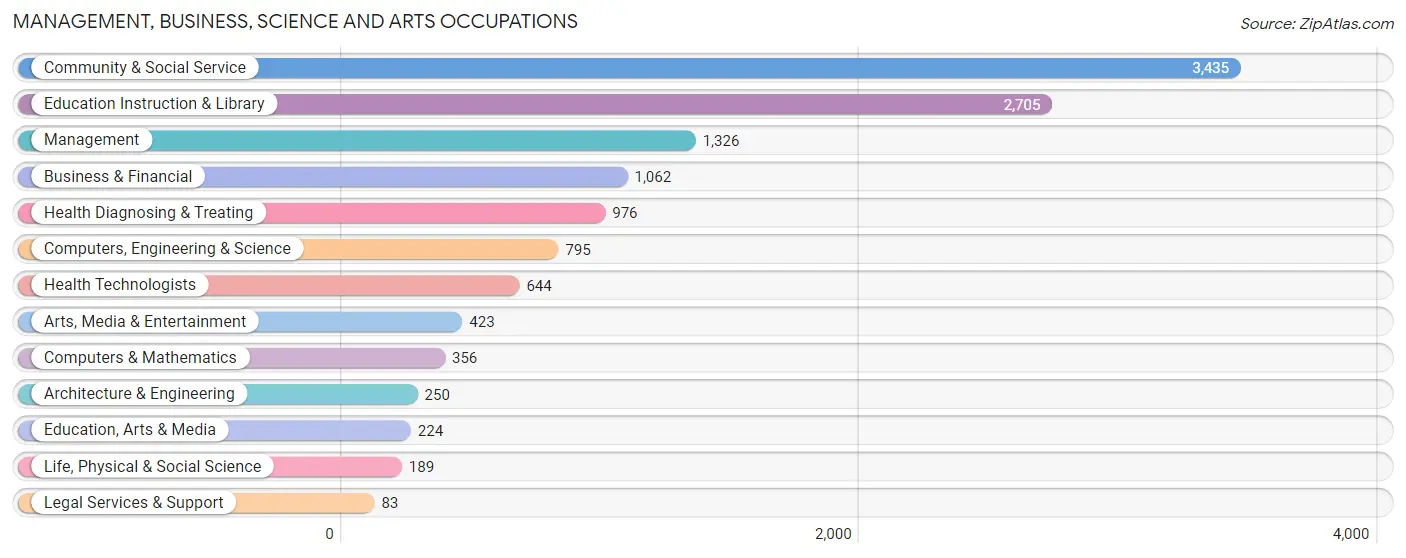
Task: Click the Health Diagnosing & Treating label
Action: [x=149, y=213]
